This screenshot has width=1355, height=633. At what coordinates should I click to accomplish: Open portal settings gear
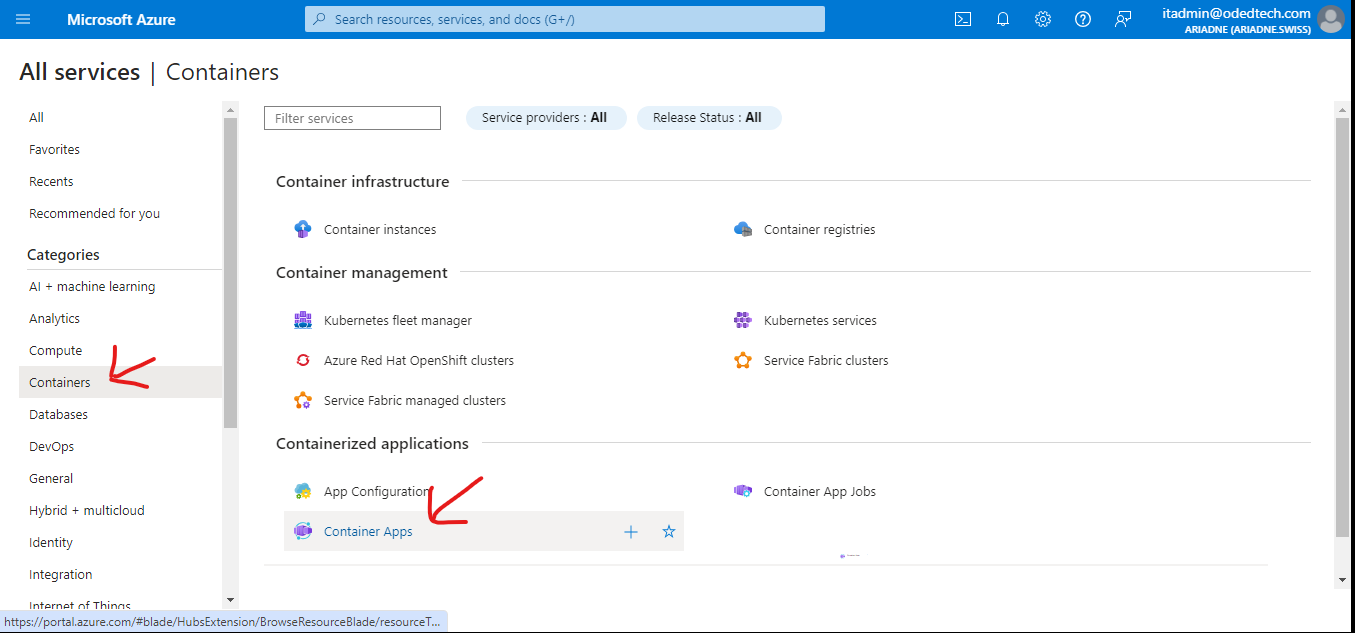[1043, 19]
